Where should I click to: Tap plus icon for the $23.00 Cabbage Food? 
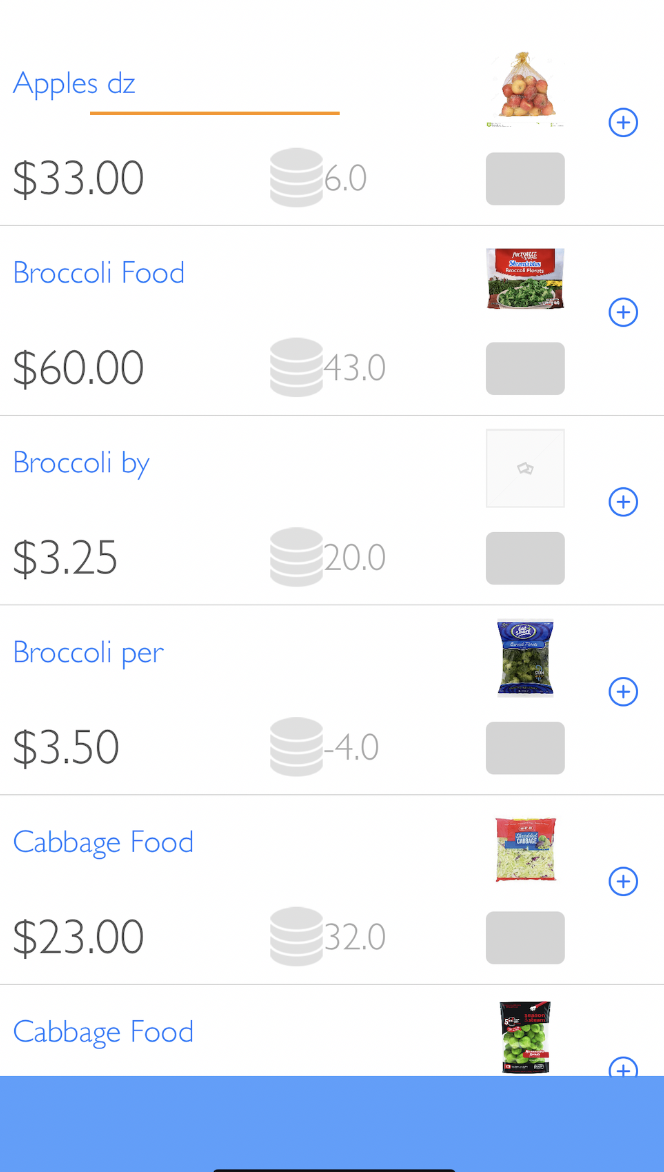click(x=623, y=881)
